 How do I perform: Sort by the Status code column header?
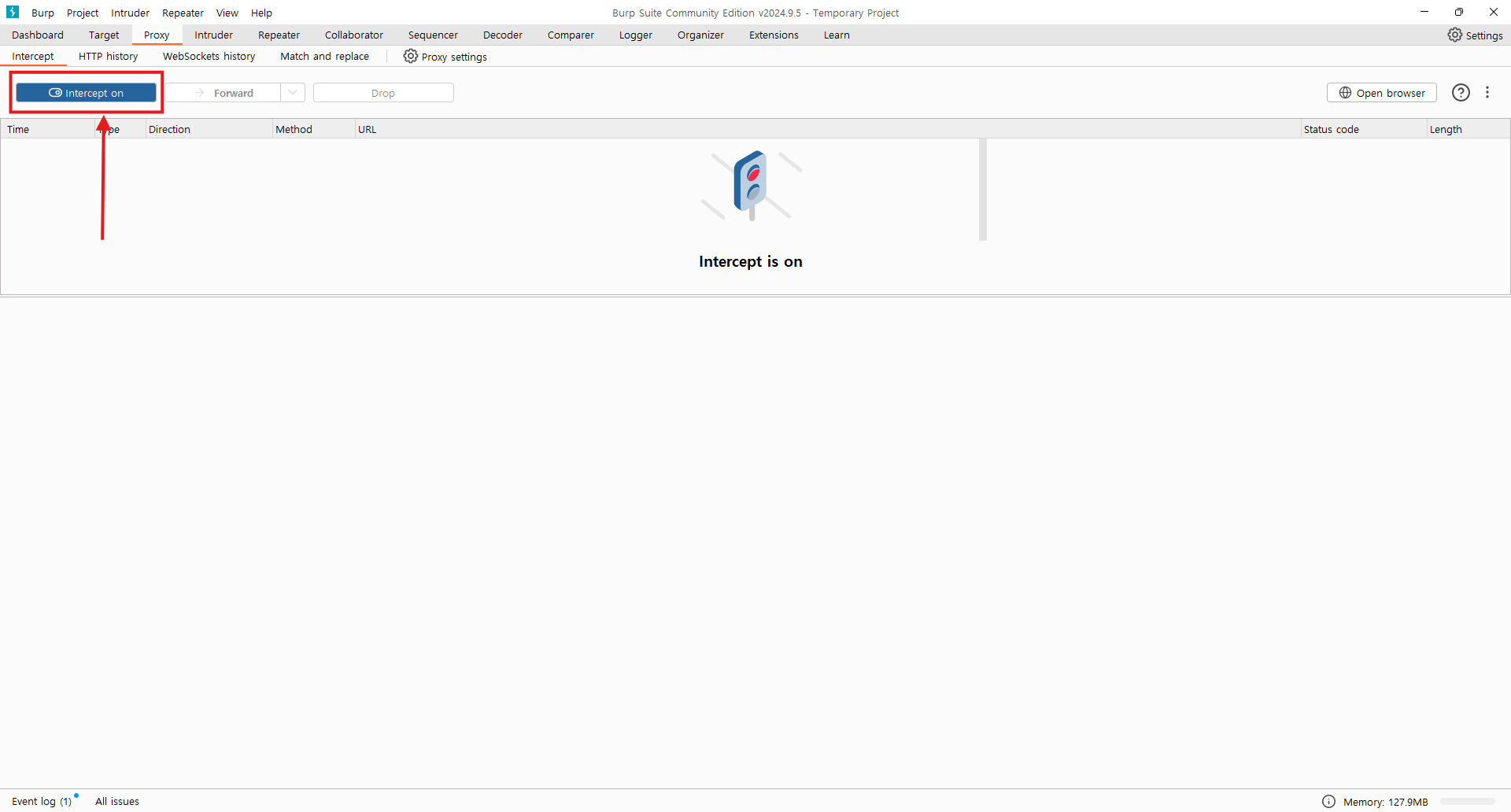click(x=1363, y=129)
